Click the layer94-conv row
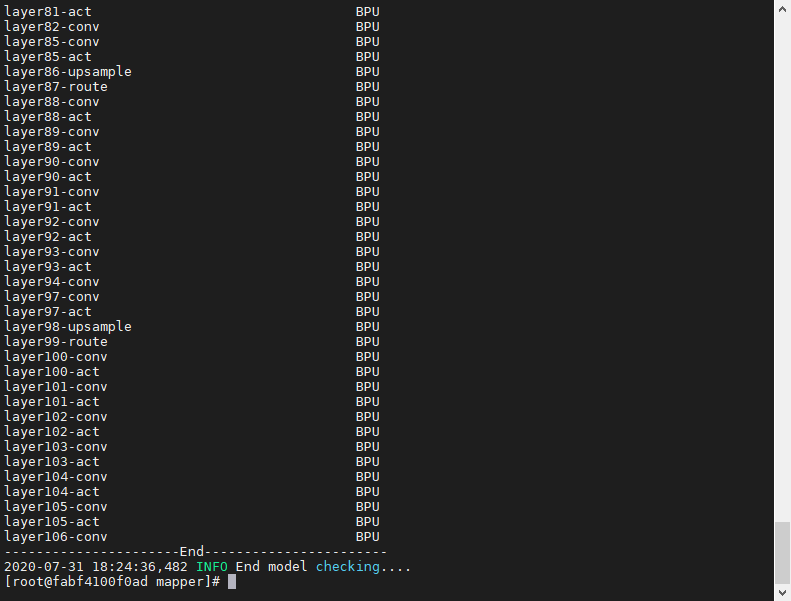Viewport: 791px width, 601px height. coord(52,282)
